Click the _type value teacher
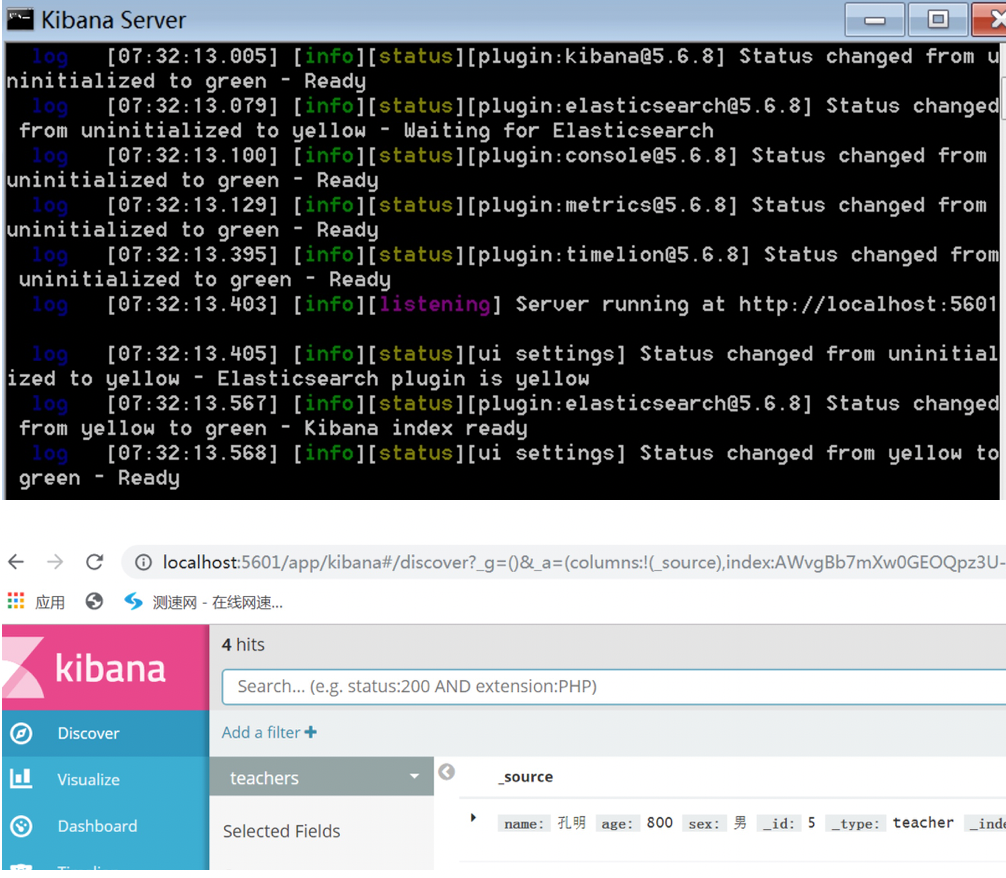 click(x=923, y=823)
